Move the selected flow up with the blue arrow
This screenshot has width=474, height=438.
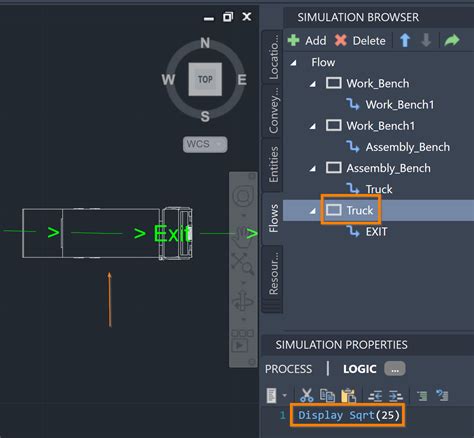[x=405, y=40]
